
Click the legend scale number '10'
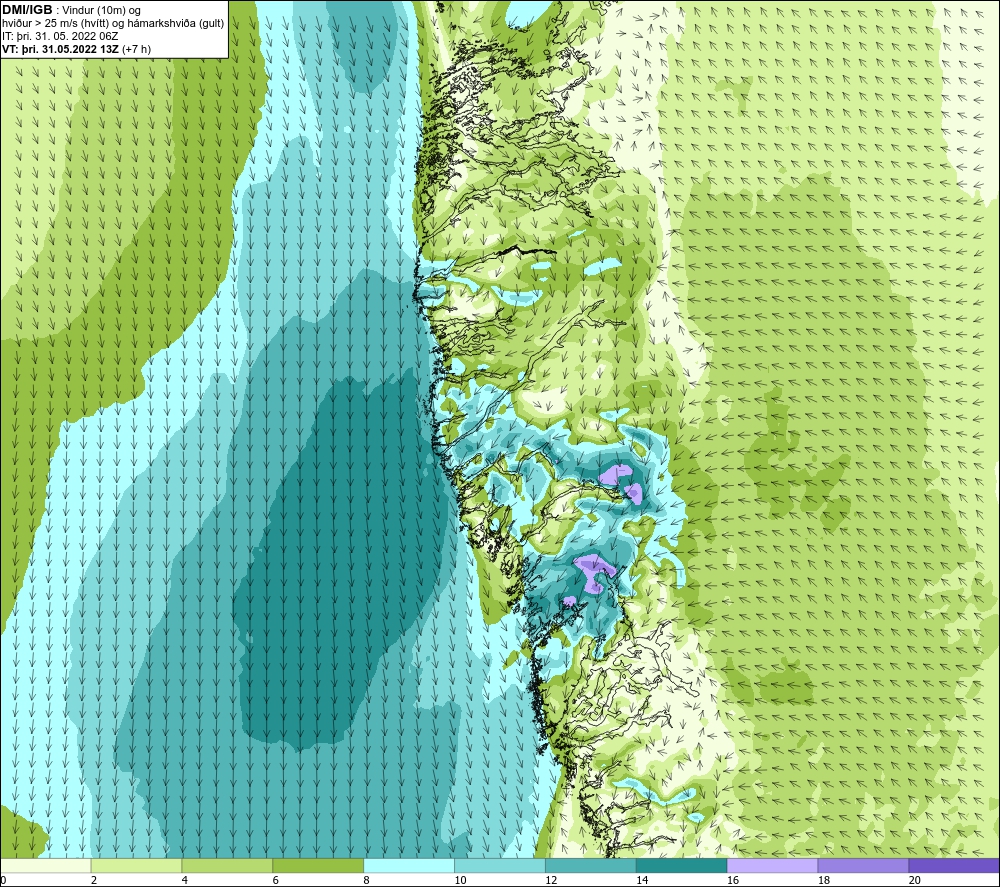pos(460,880)
